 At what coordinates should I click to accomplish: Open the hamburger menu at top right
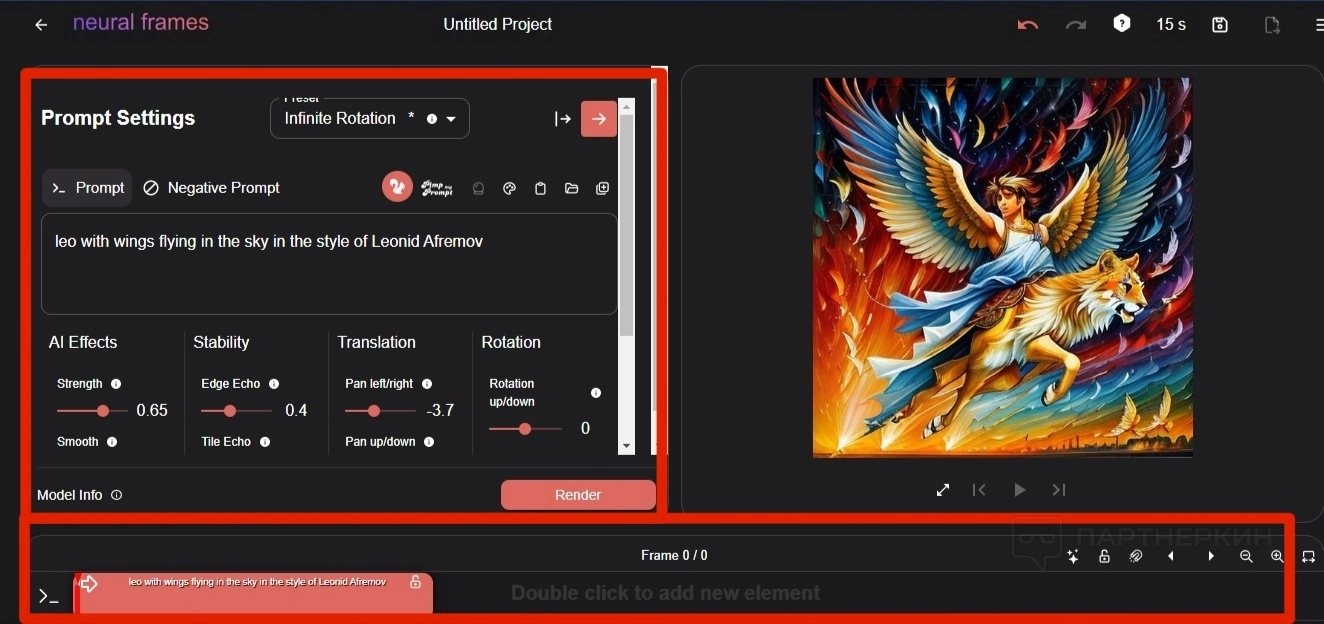click(x=1318, y=25)
